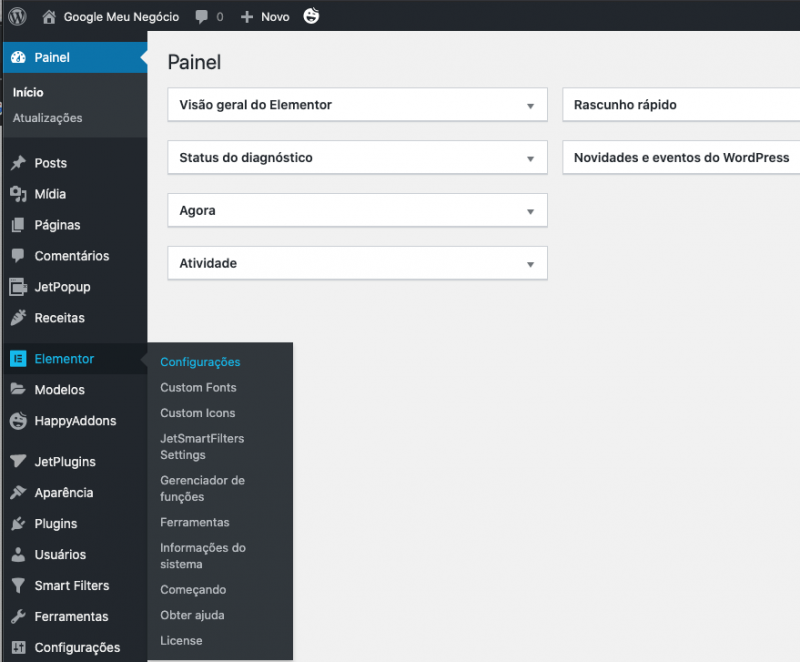Open the WordPress logo menu

pos(17,16)
